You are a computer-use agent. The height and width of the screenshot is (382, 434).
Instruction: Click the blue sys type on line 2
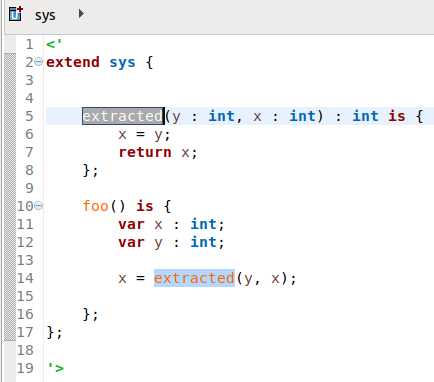point(122,63)
